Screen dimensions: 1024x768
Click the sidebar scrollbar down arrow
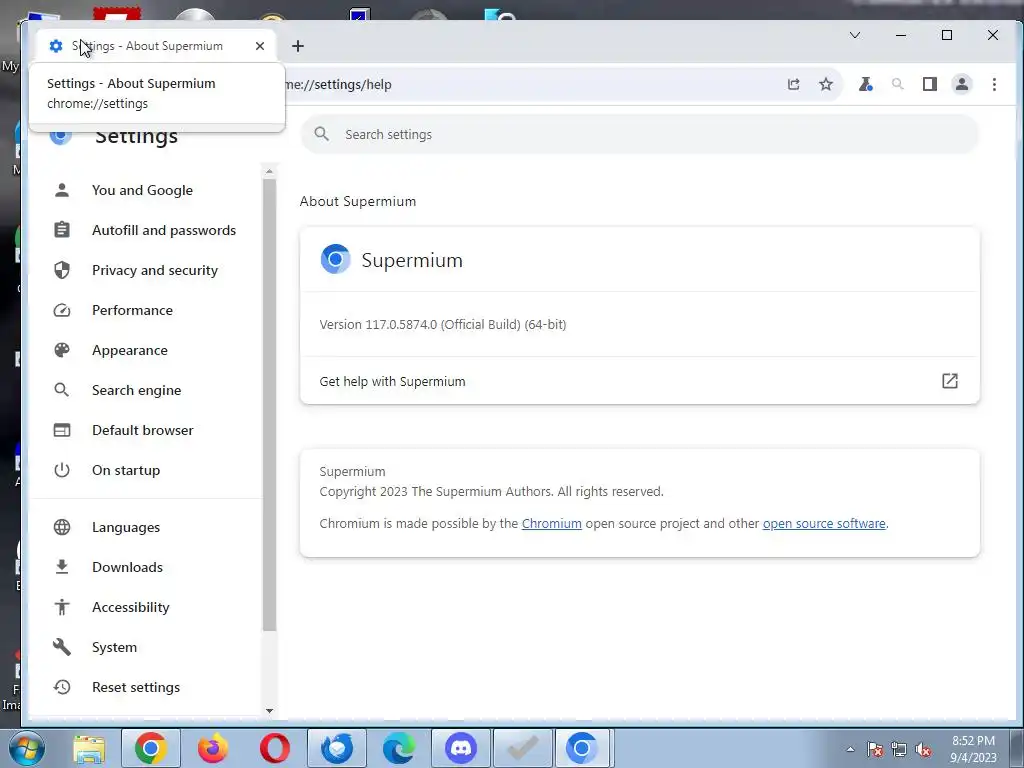[x=269, y=711]
